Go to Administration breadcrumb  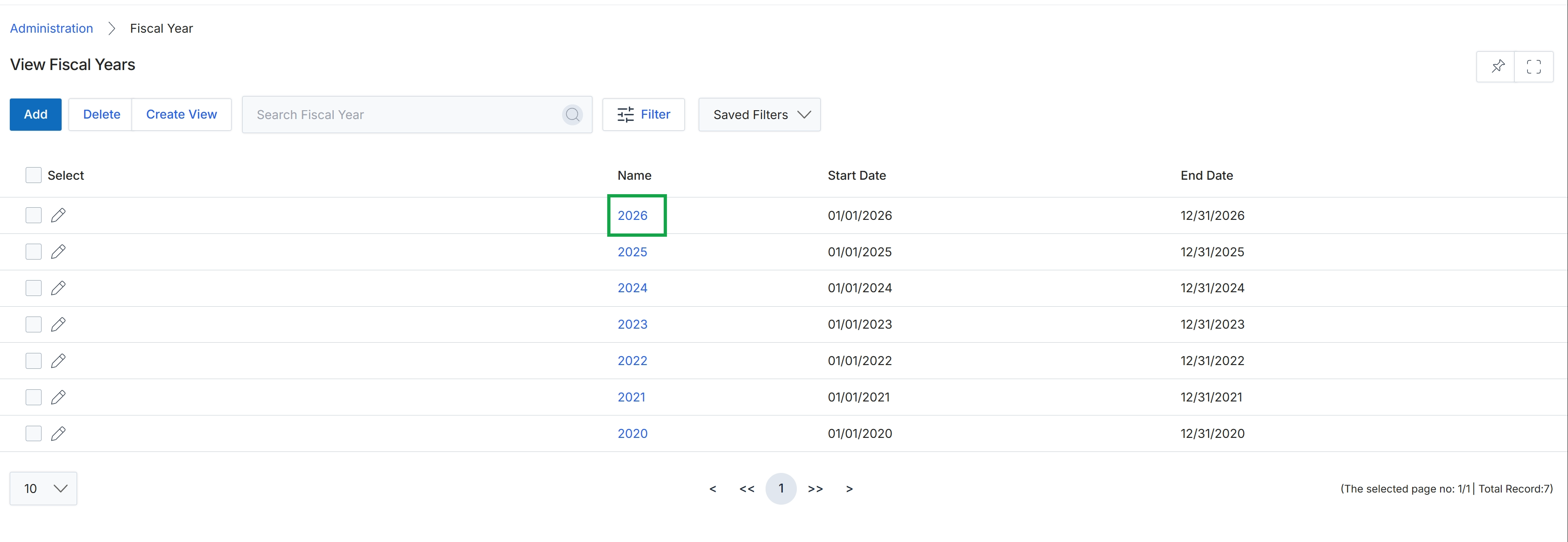tap(52, 28)
